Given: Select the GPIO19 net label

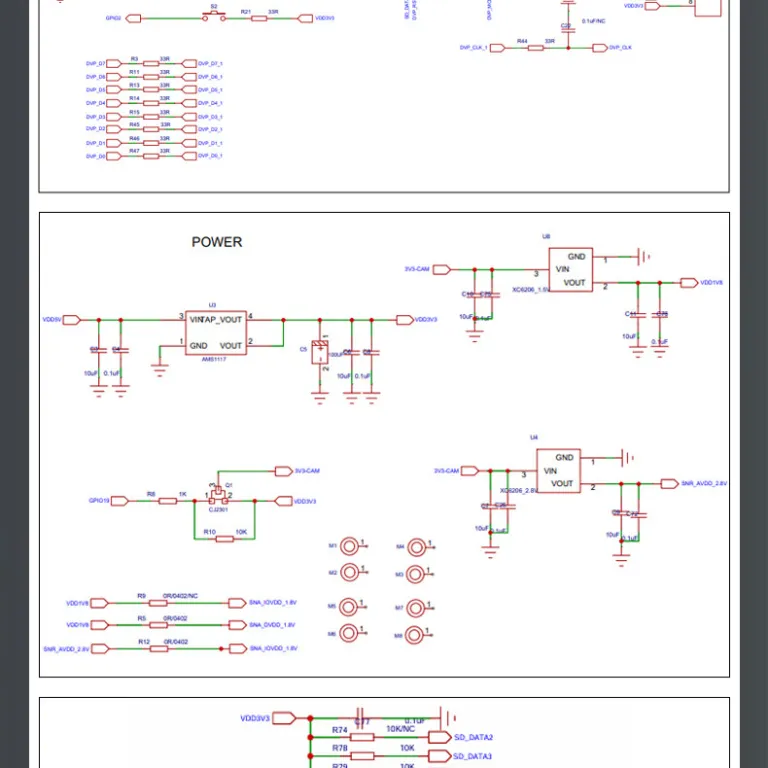Looking at the screenshot, I should 99,501.
